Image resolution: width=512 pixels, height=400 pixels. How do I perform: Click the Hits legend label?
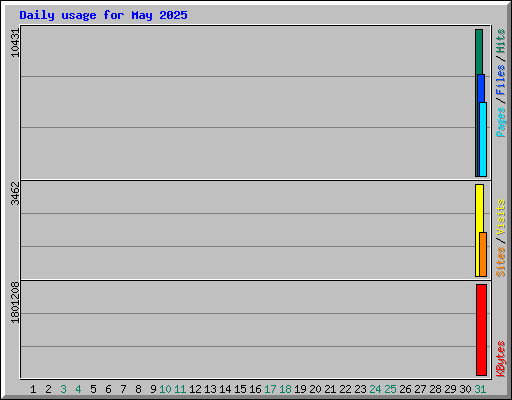(x=501, y=41)
